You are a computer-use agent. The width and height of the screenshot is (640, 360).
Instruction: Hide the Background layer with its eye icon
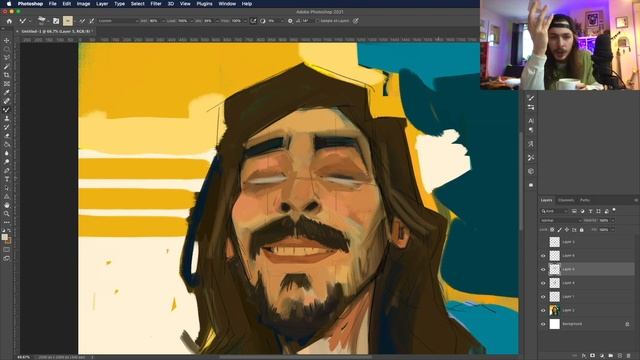[543, 324]
